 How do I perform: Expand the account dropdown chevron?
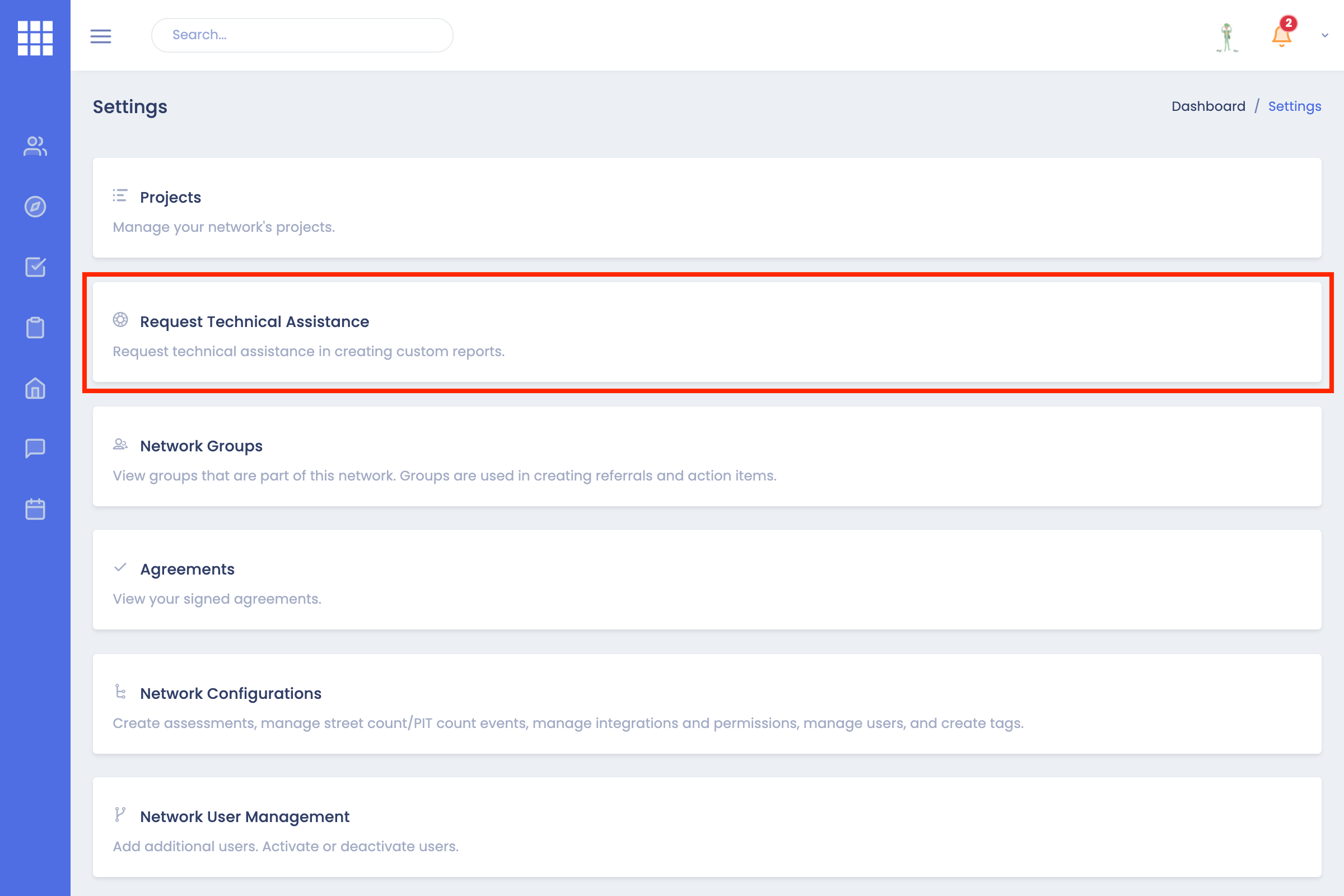point(1324,35)
